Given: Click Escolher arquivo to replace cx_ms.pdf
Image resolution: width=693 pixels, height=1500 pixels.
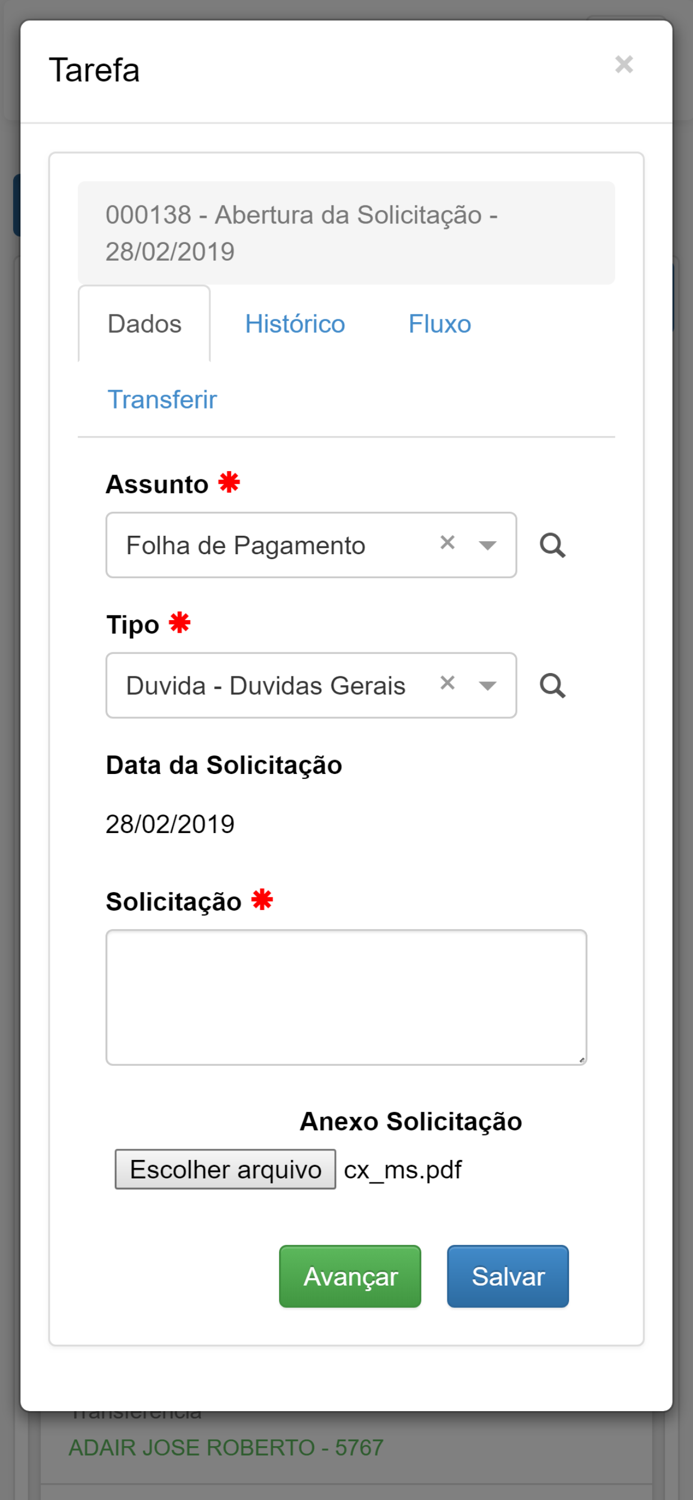Looking at the screenshot, I should [225, 1169].
